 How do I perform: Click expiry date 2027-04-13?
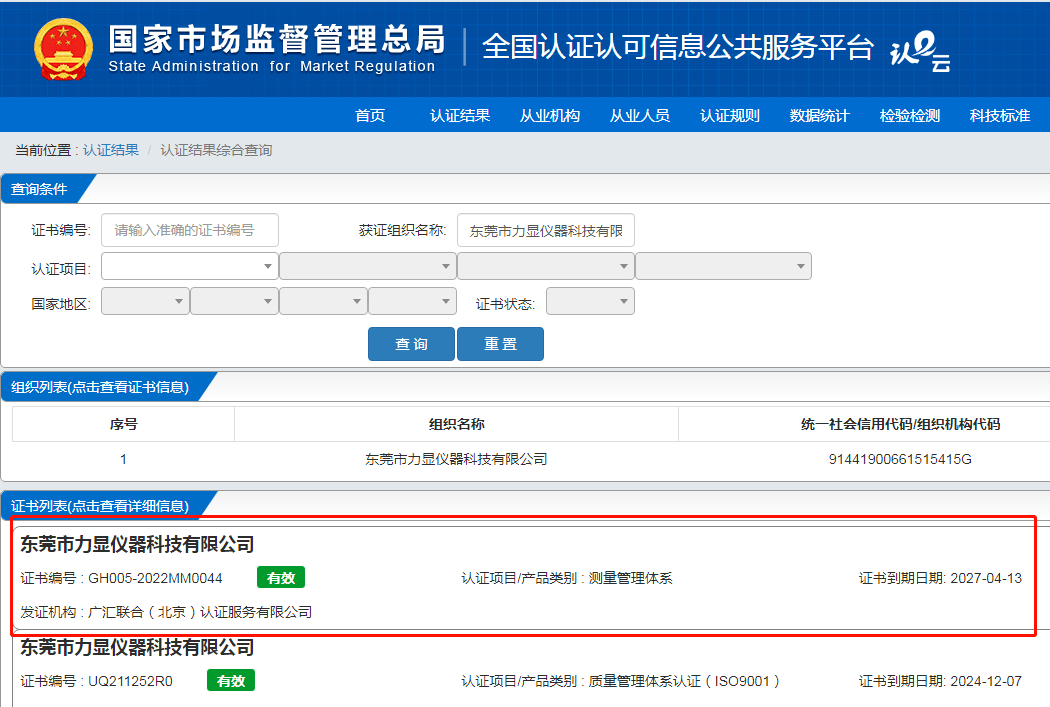pos(986,578)
